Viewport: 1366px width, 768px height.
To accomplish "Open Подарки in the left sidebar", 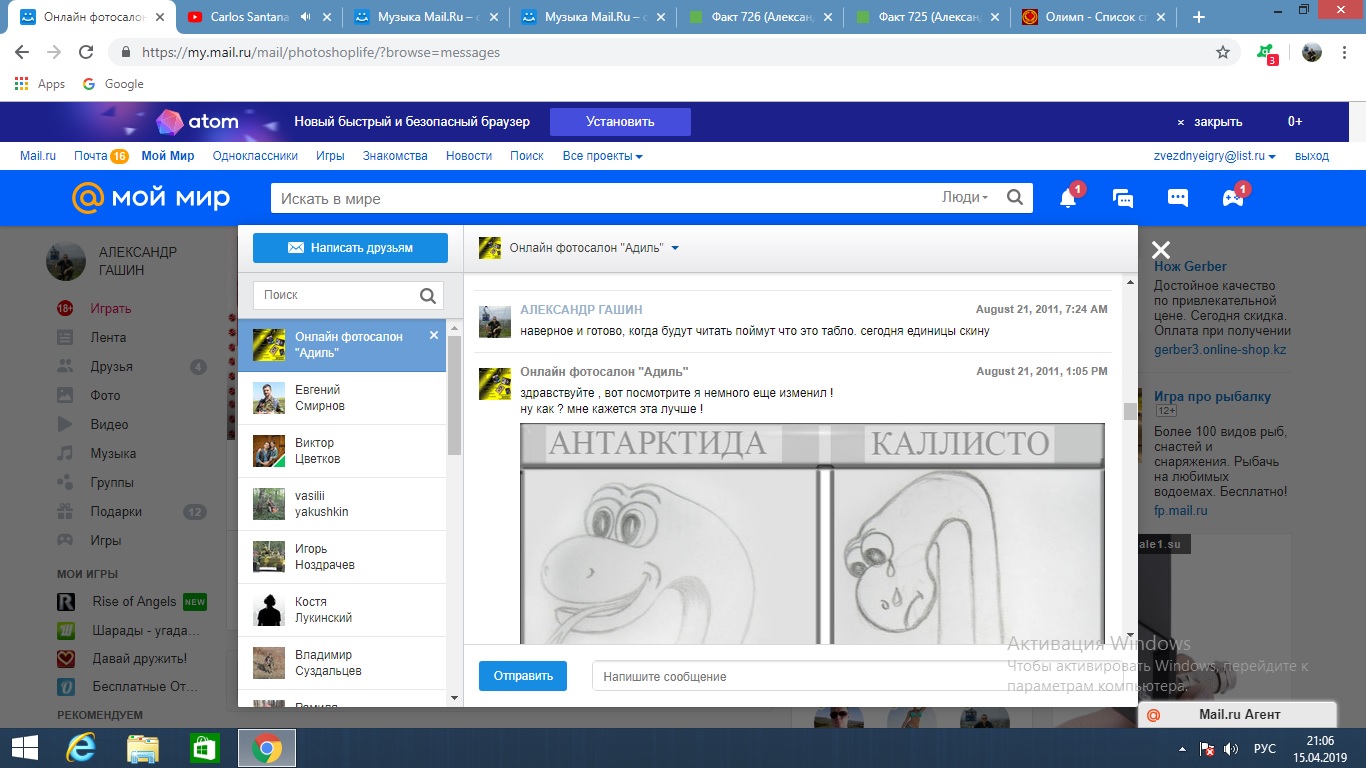I will point(116,512).
